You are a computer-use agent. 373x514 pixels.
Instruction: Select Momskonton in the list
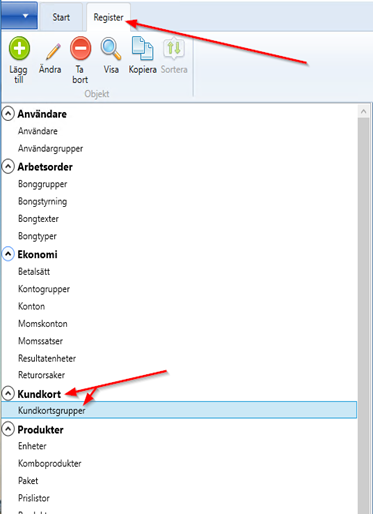[43, 324]
